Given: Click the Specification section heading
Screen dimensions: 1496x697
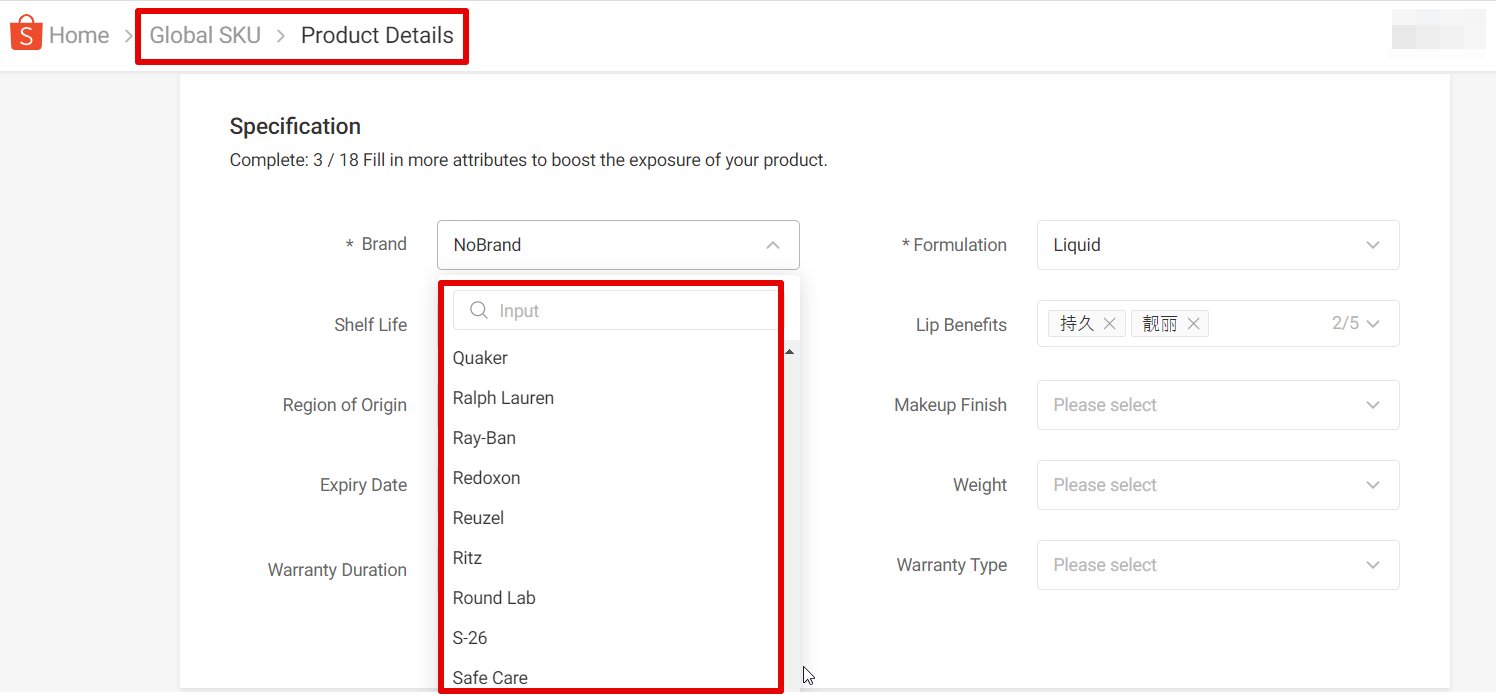Looking at the screenshot, I should (x=295, y=126).
